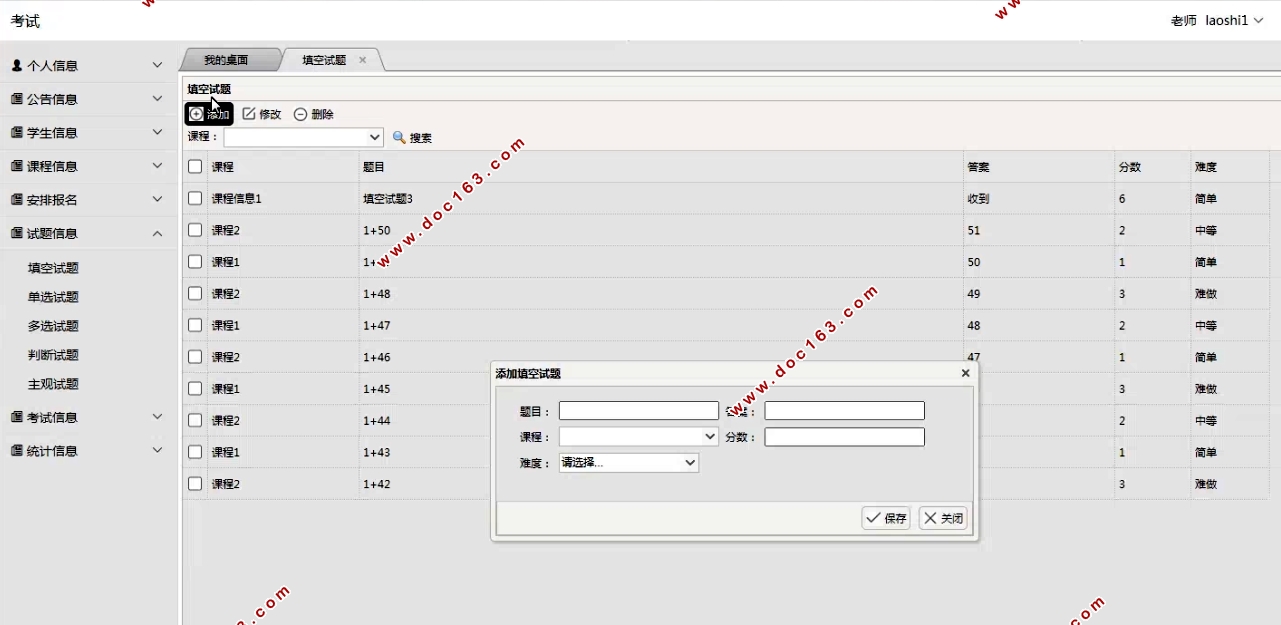Click the 分数 input field in dialog
The width and height of the screenshot is (1281, 625).
(844, 437)
